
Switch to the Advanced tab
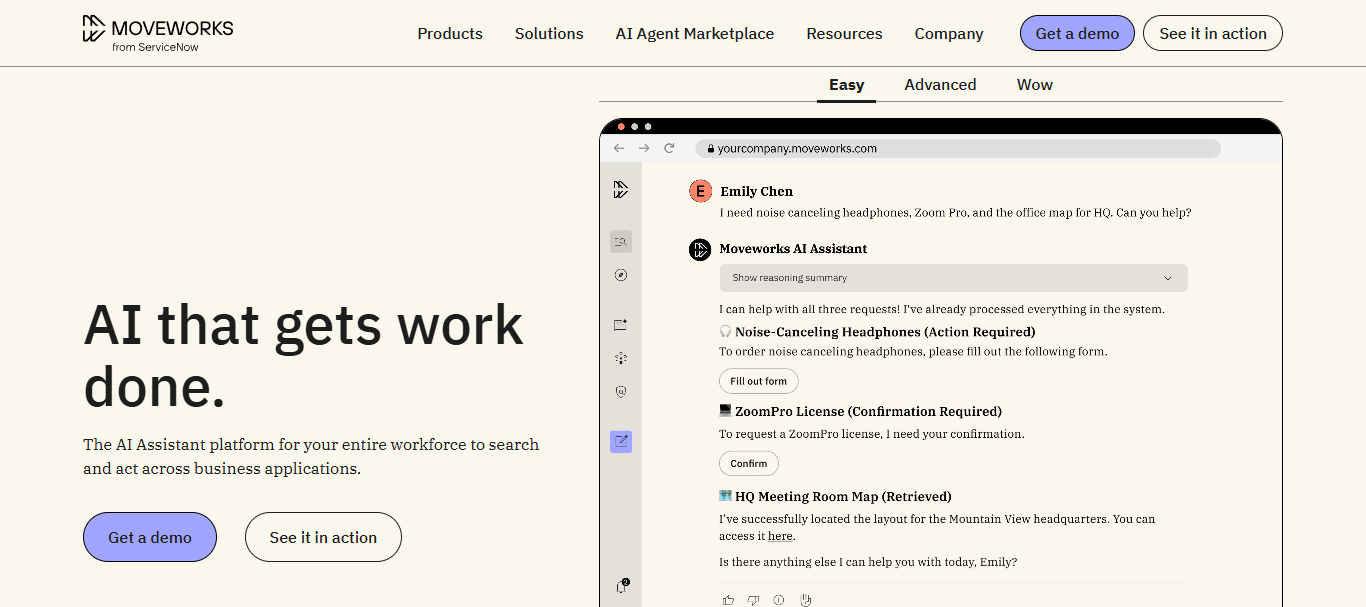point(940,85)
